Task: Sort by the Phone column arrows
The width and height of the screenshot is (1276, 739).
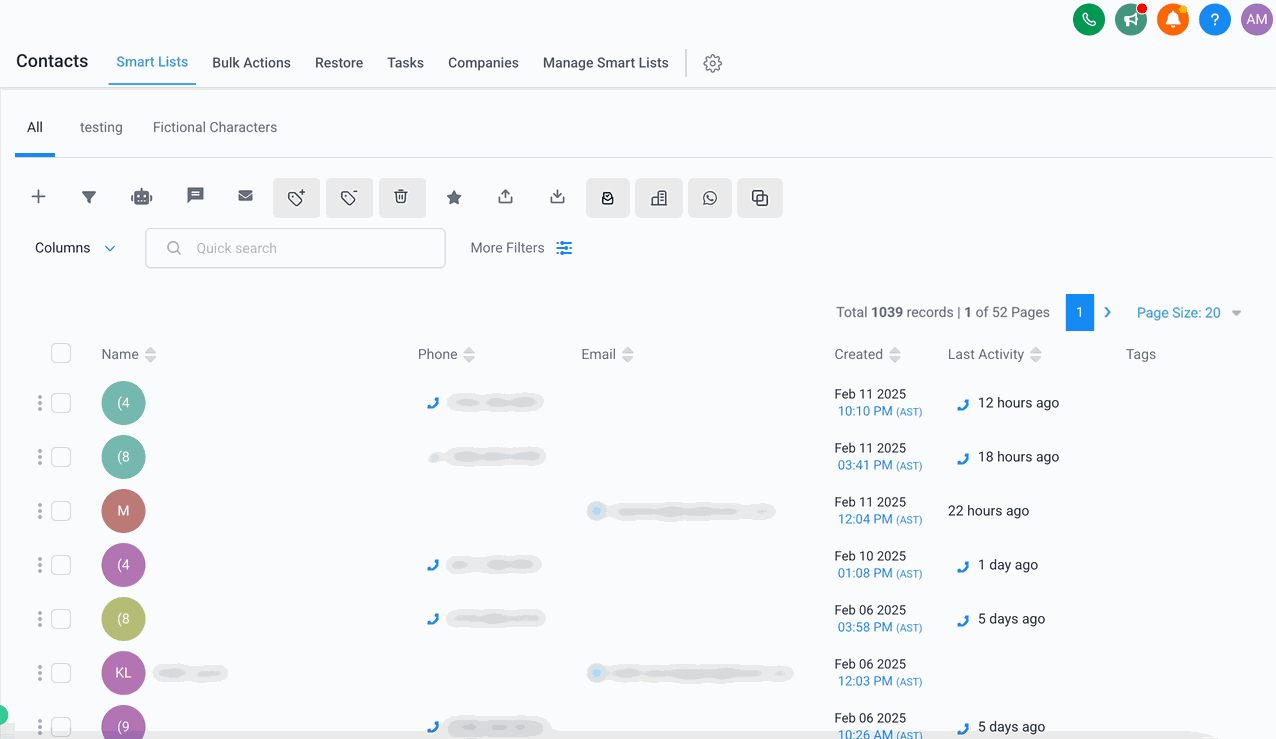Action: click(469, 355)
